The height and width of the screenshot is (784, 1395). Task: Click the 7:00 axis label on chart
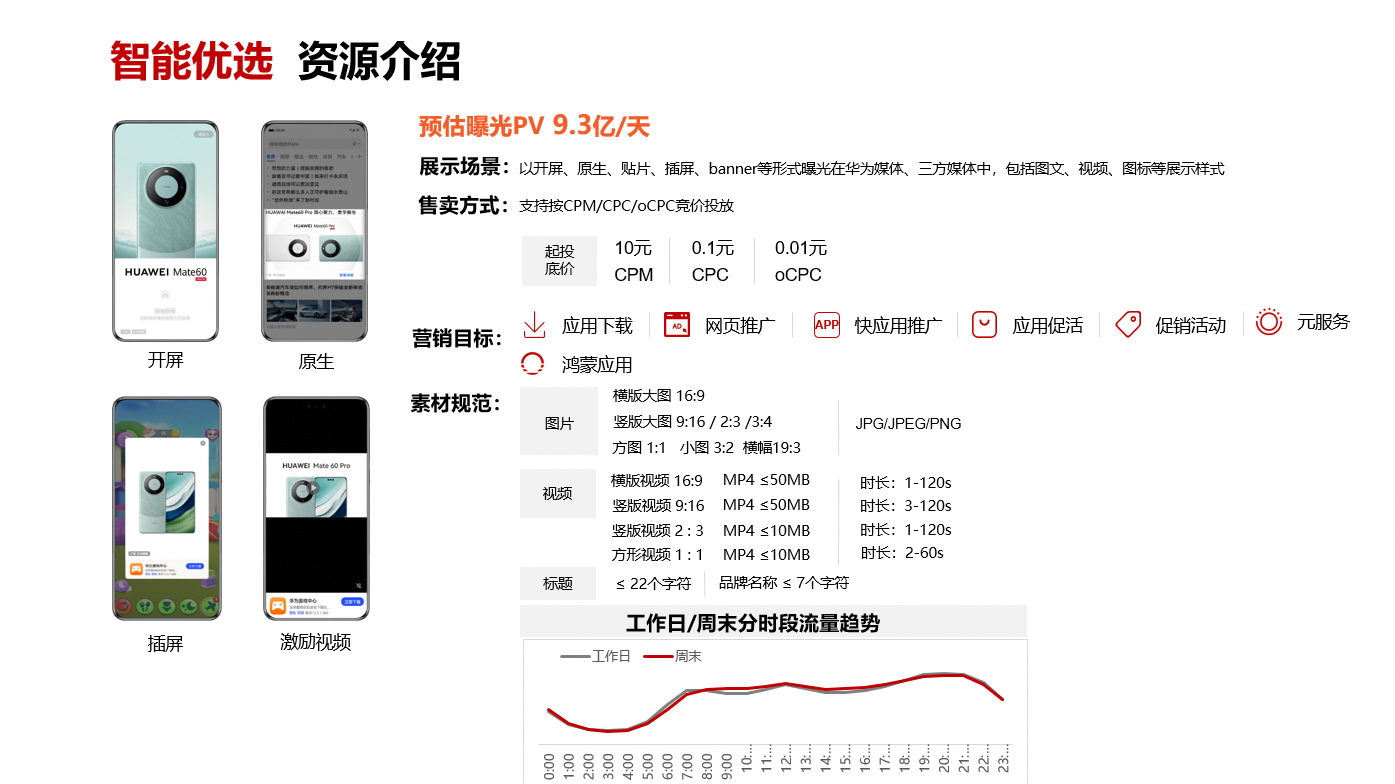[687, 767]
